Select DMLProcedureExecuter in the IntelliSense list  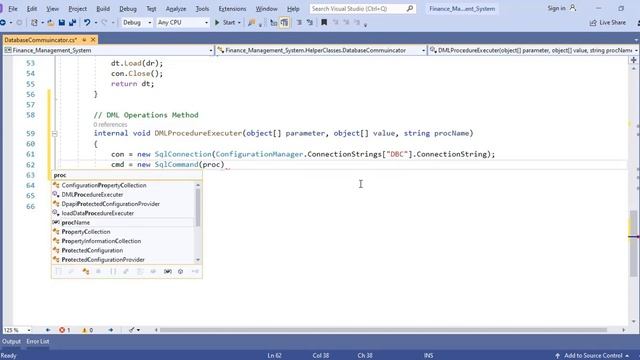pyautogui.click(x=123, y=195)
